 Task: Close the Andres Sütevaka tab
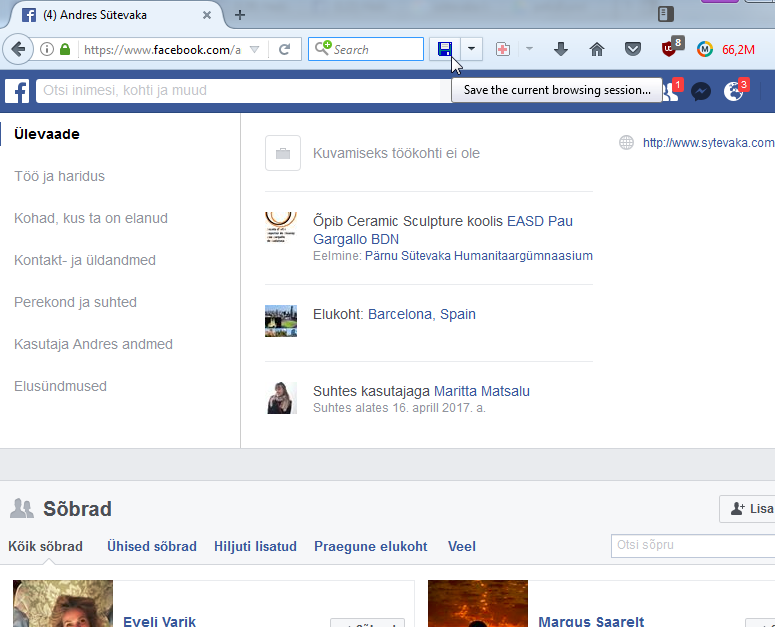(207, 15)
